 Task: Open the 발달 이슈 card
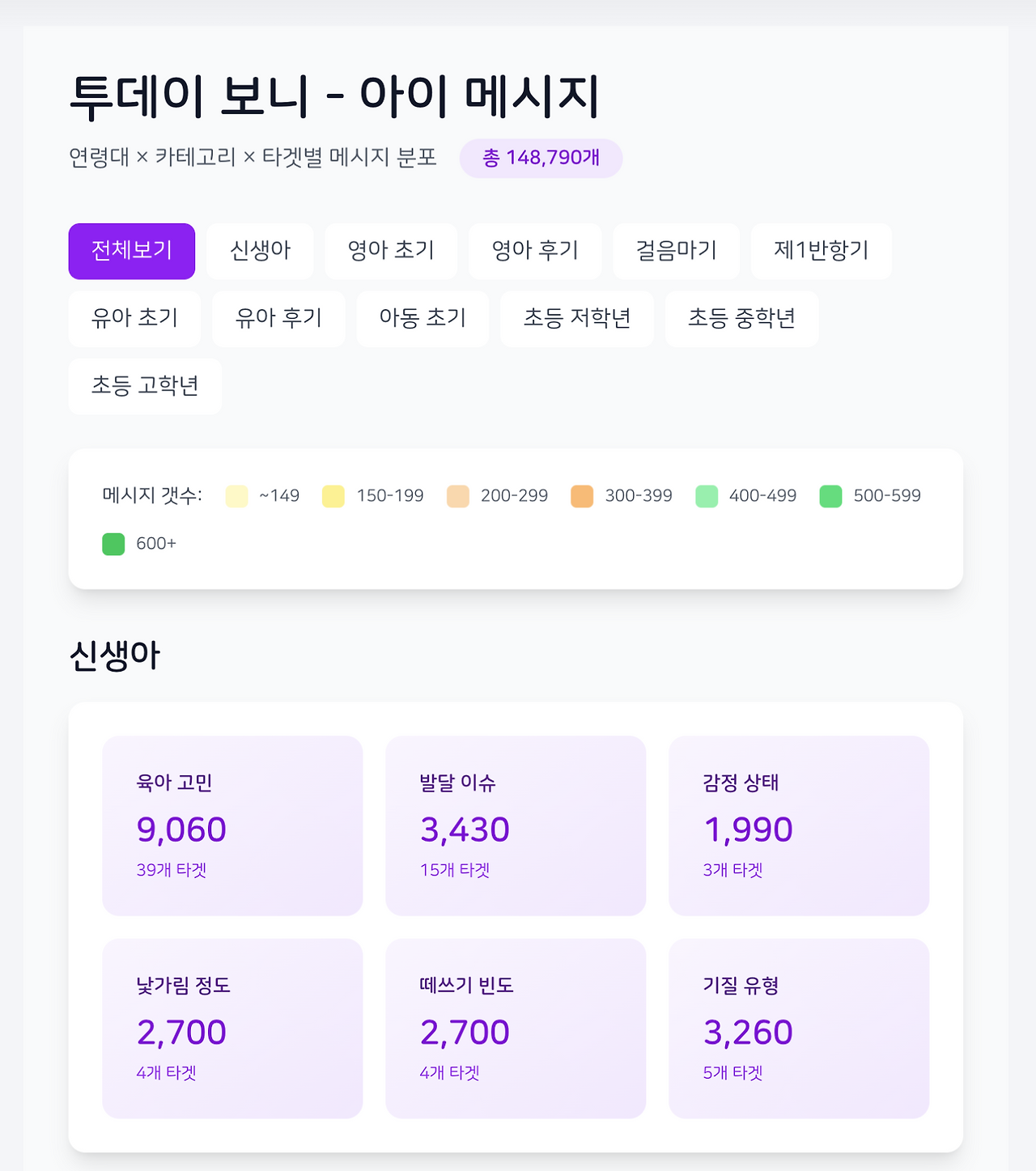516,825
